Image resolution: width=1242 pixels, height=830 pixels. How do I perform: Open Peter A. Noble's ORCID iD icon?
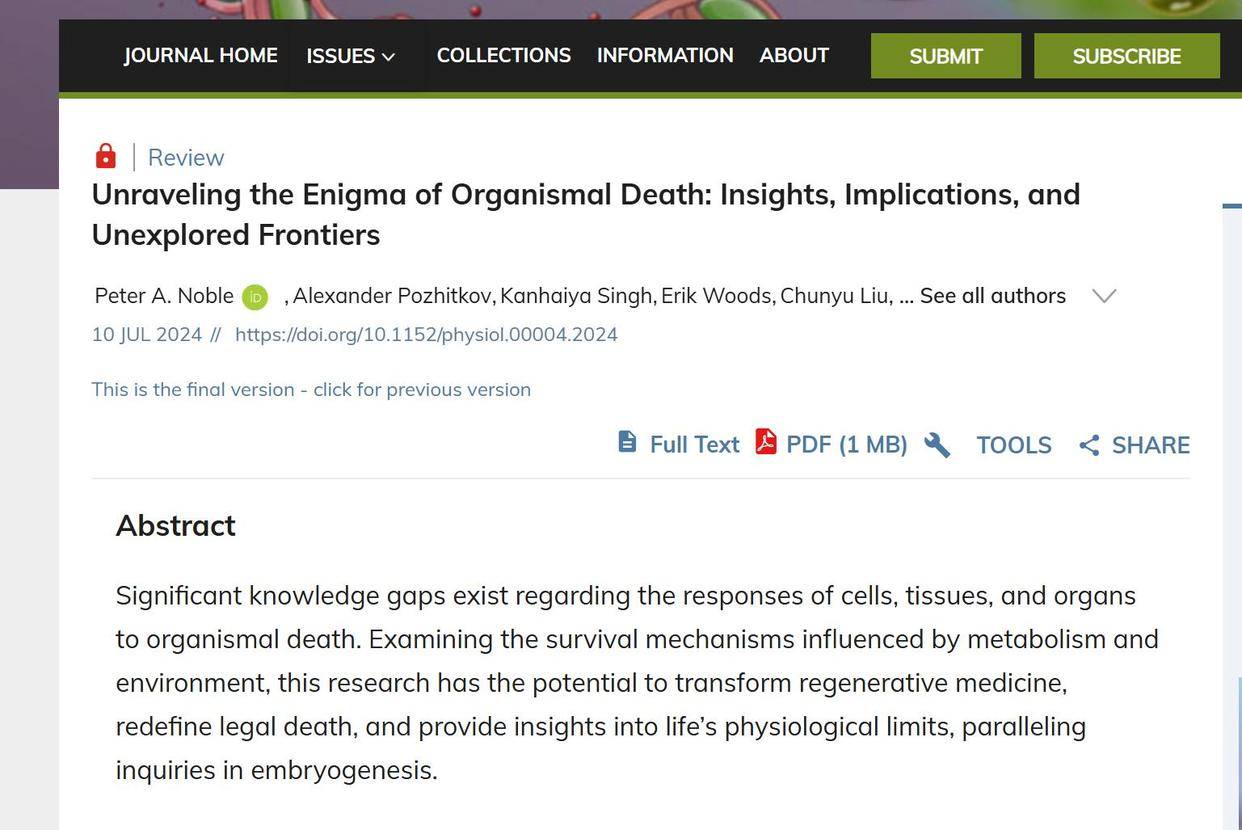[x=255, y=297]
